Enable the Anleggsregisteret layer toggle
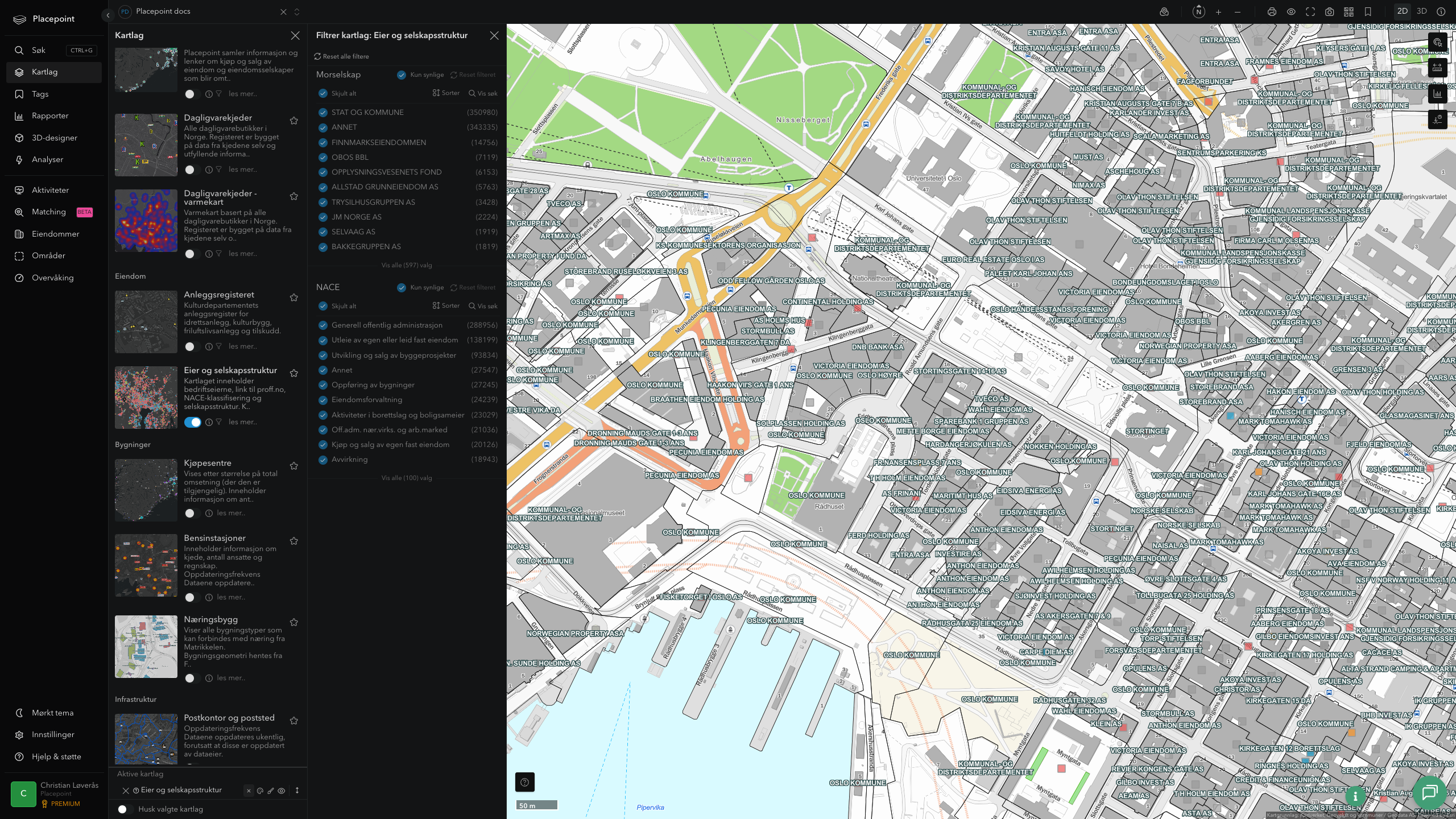 [192, 346]
